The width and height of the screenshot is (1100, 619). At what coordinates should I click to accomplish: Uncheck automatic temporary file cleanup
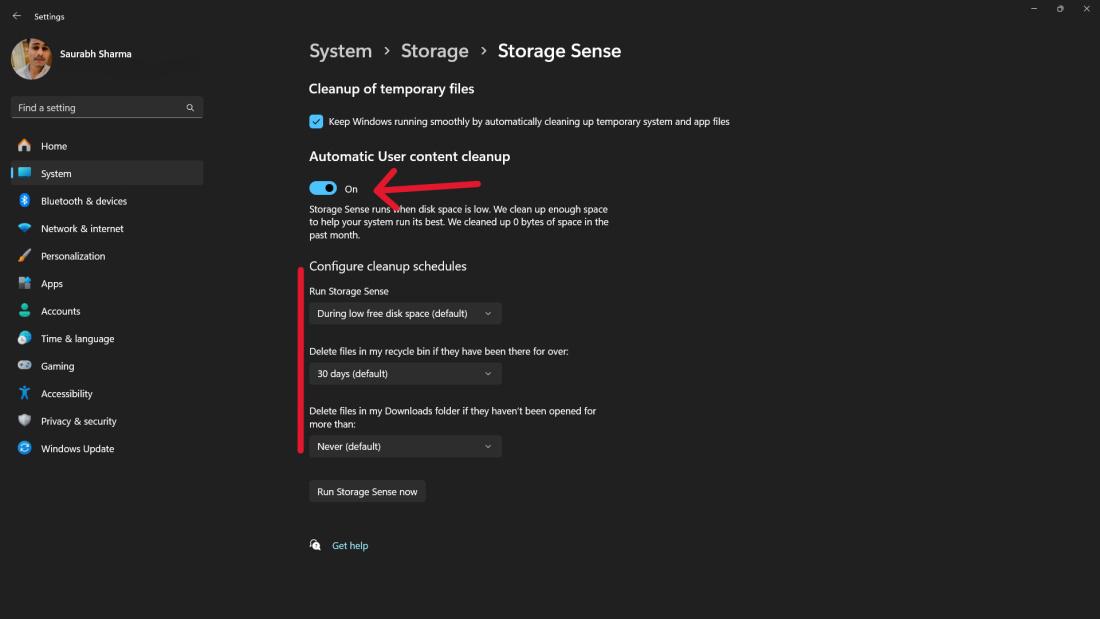[x=315, y=122]
